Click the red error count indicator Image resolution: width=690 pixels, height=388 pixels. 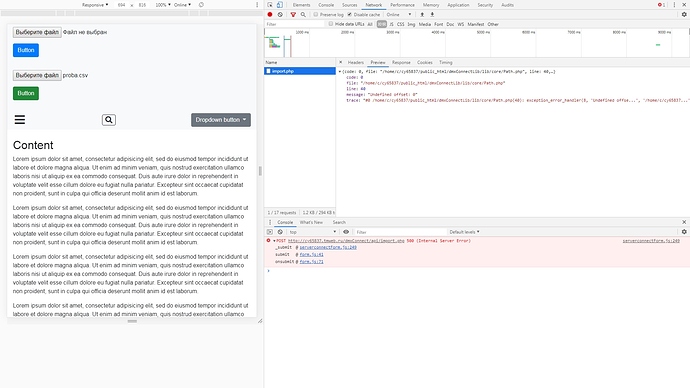661,5
